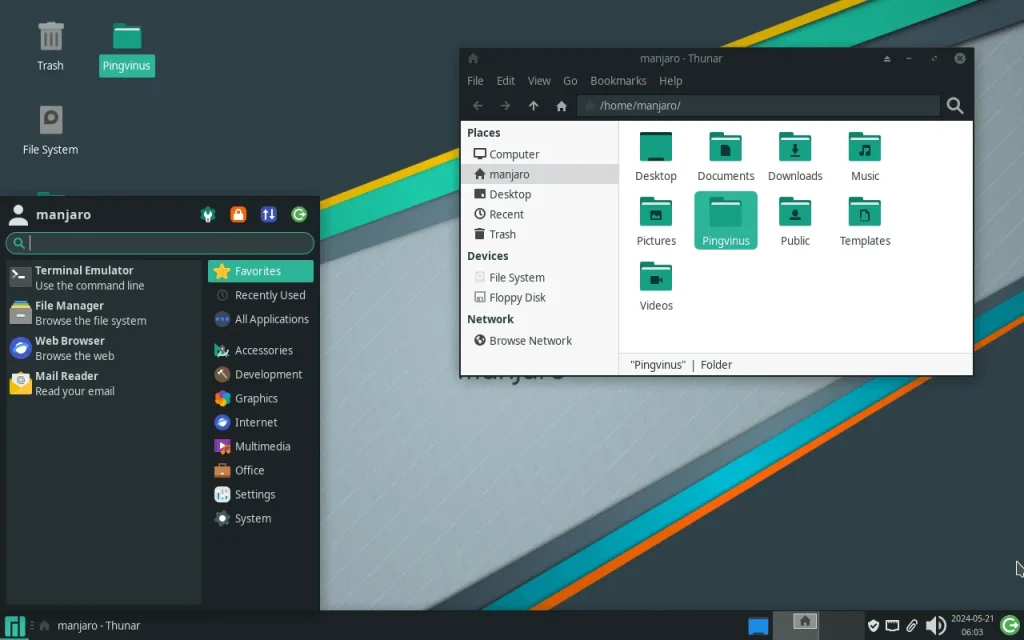Screen dimensions: 1024x640
Task: Go to parent folder with up arrow
Action: pyautogui.click(x=534, y=106)
